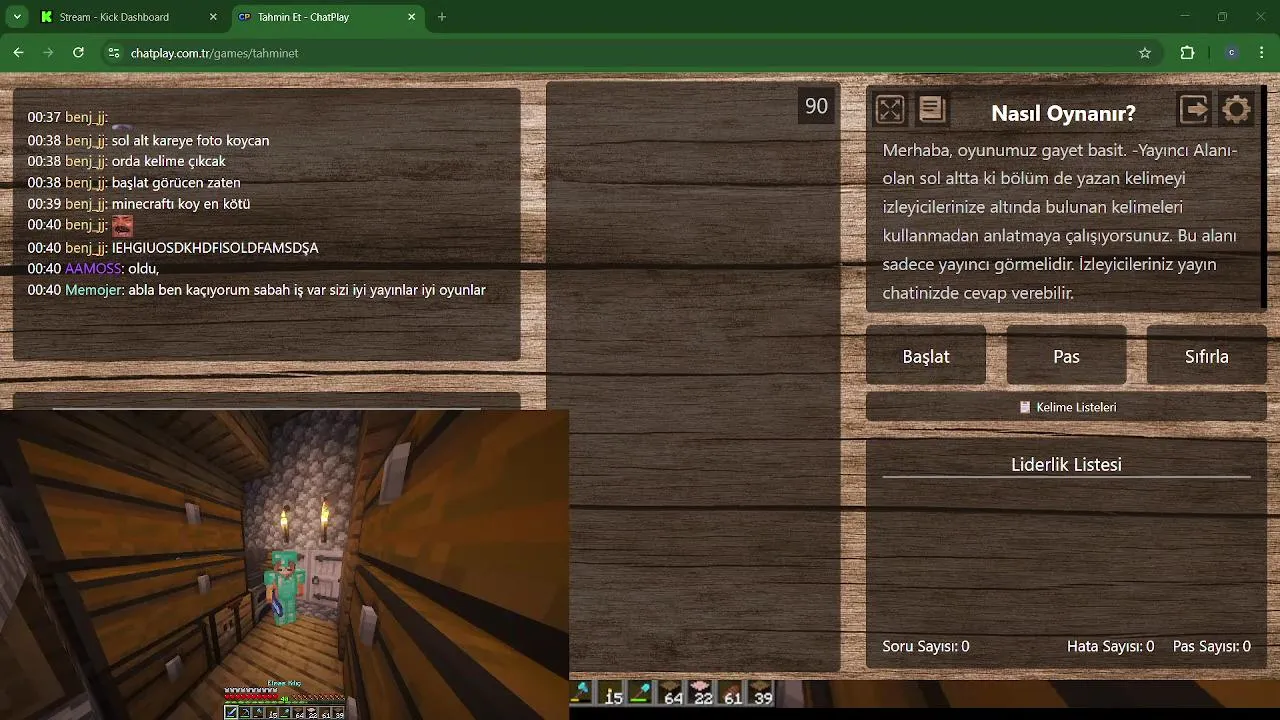Click the 90 timer counter
This screenshot has height=720, width=1280.
point(816,106)
